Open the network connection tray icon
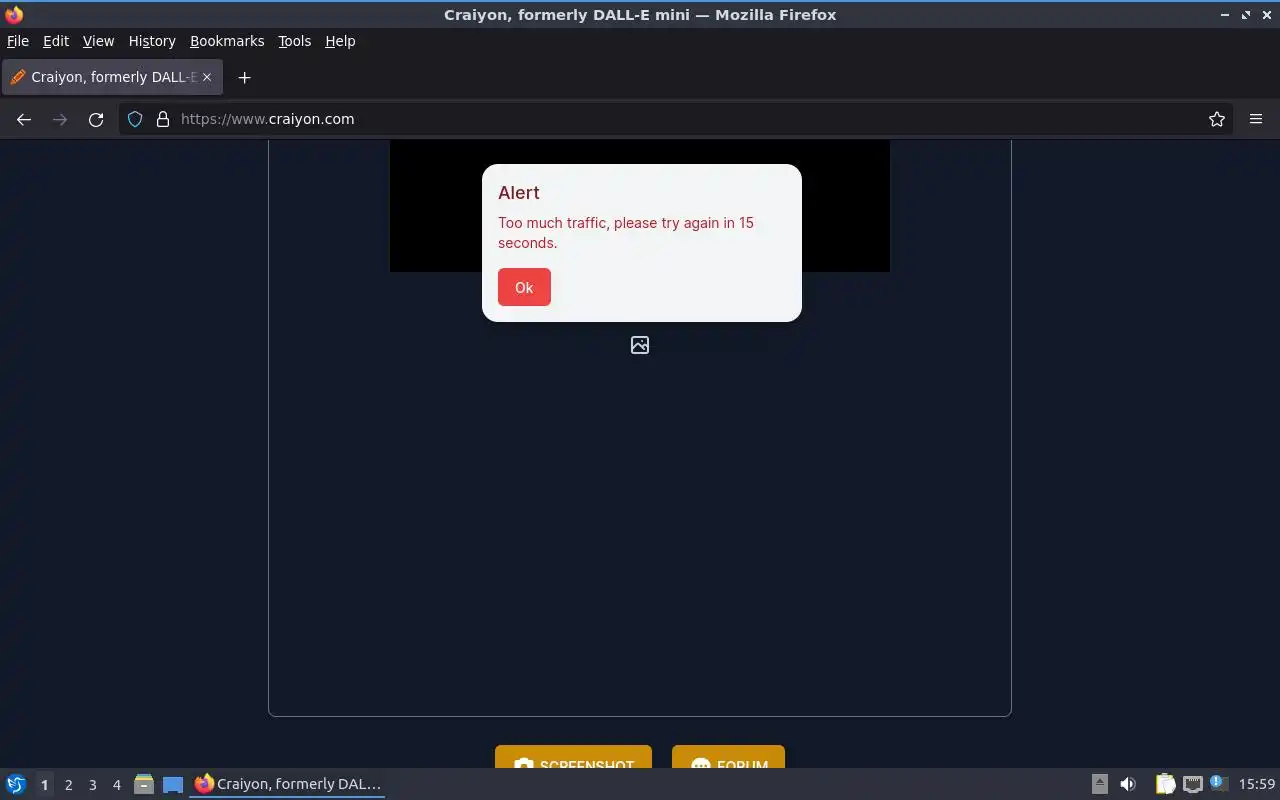 click(1192, 784)
